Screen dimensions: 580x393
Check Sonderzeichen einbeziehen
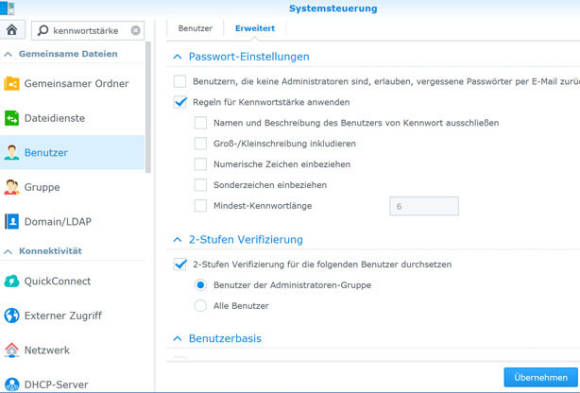coord(200,185)
